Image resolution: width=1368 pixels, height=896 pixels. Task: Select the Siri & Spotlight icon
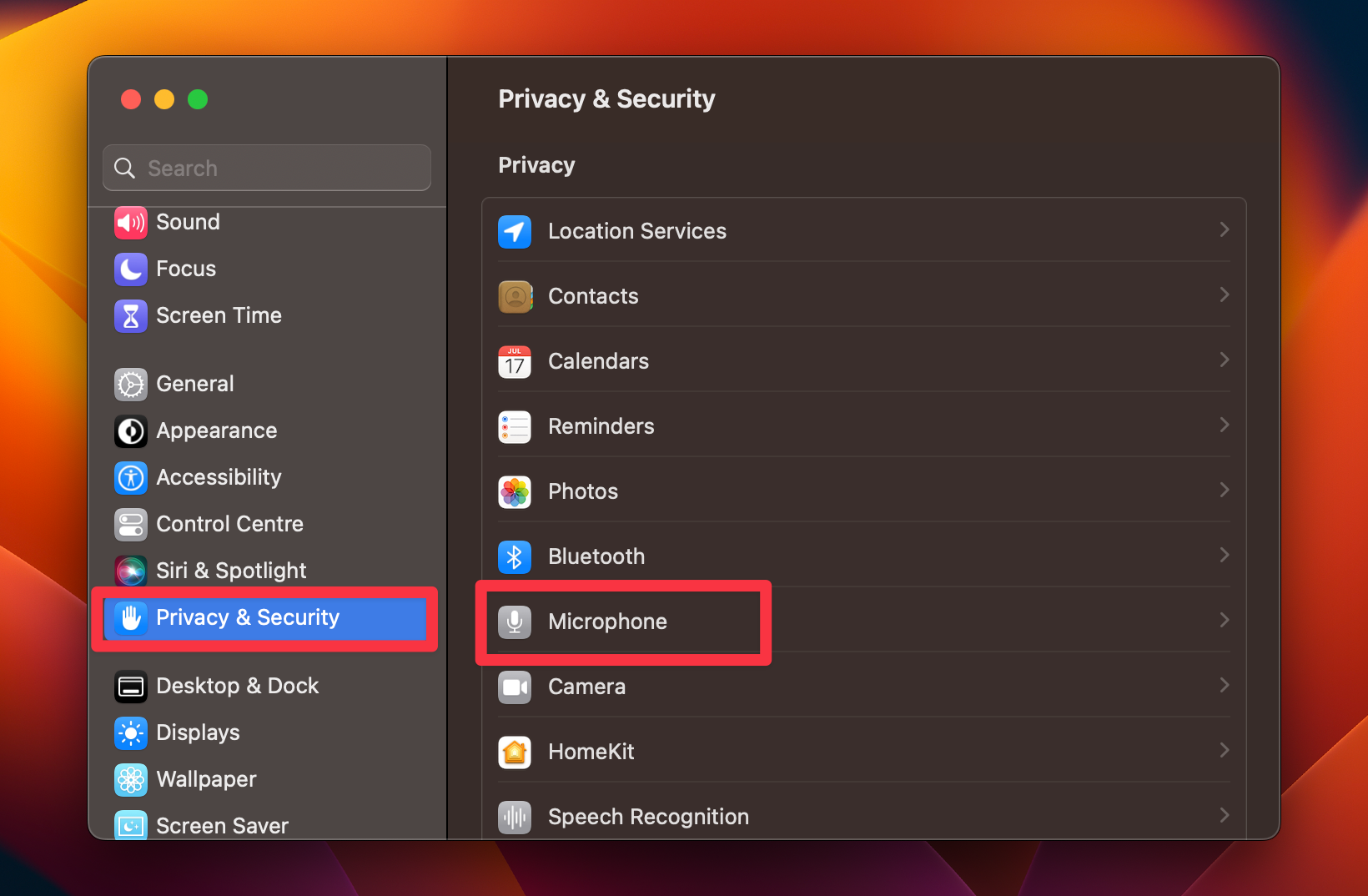131,571
